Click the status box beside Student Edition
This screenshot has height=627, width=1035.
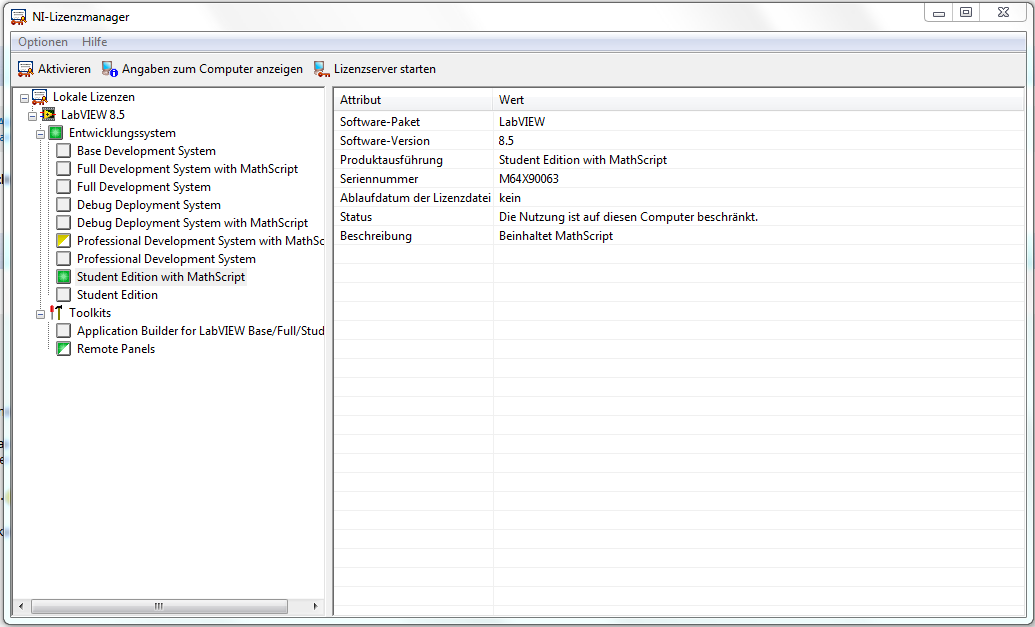click(63, 294)
